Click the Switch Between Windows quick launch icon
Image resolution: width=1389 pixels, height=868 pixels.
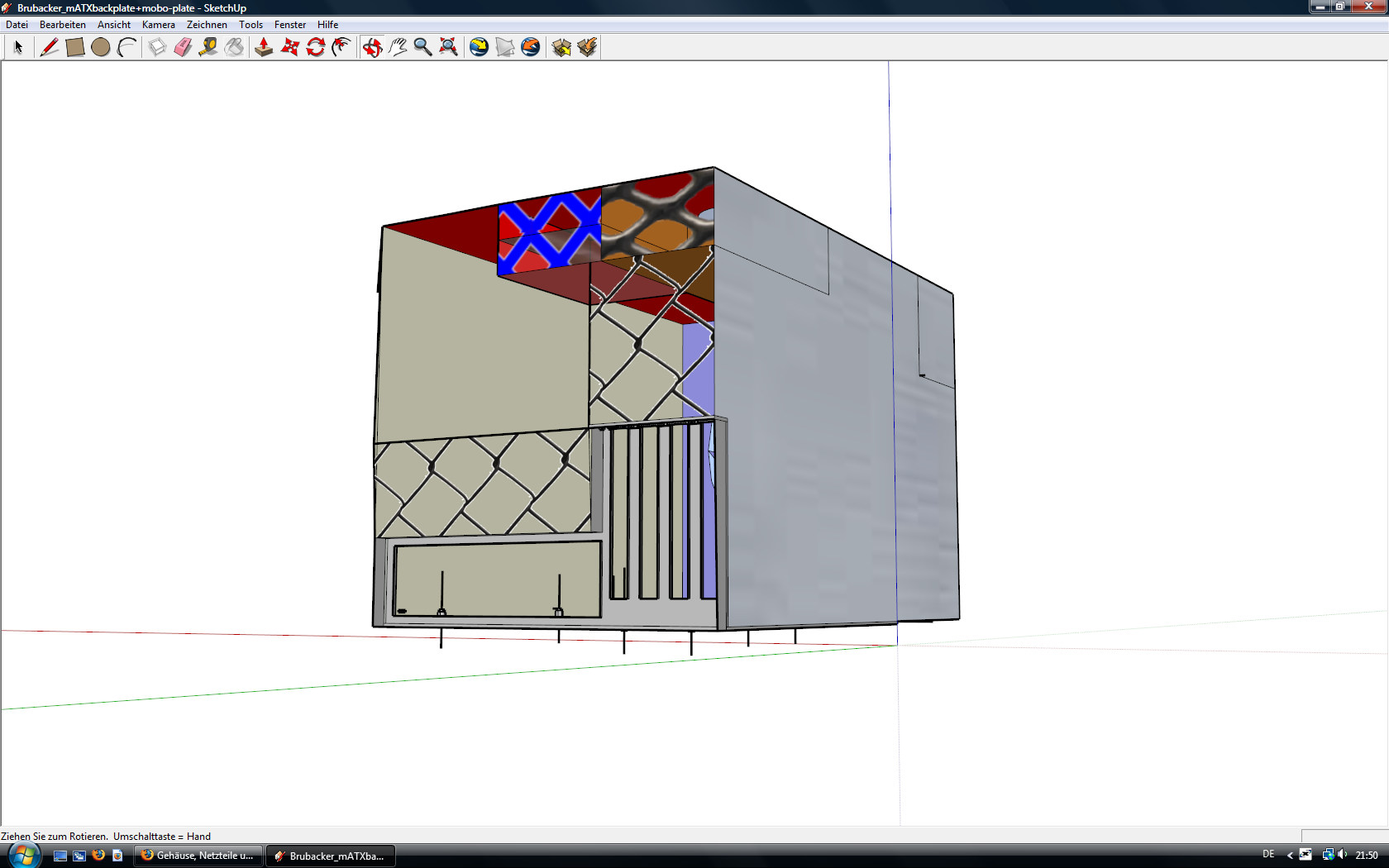(x=79, y=856)
